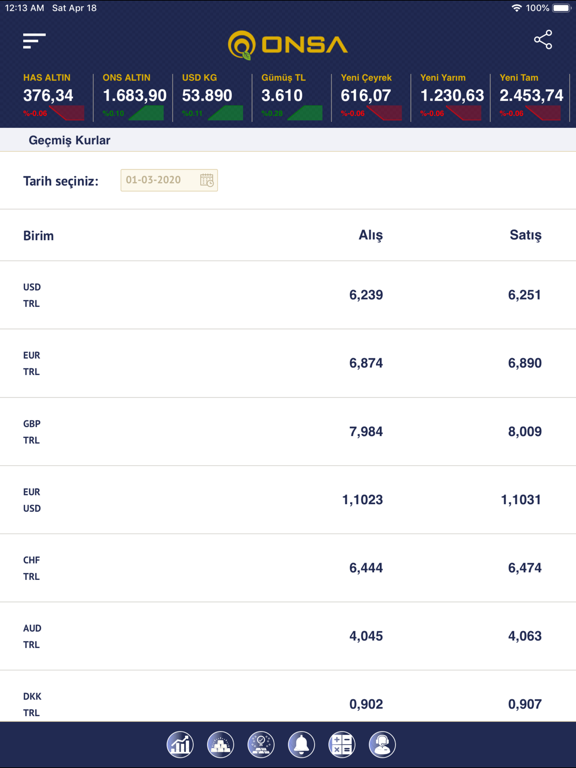The width and height of the screenshot is (576, 768).
Task: Open the historical gold bars with clock icon
Action: pyautogui.click(x=261, y=744)
